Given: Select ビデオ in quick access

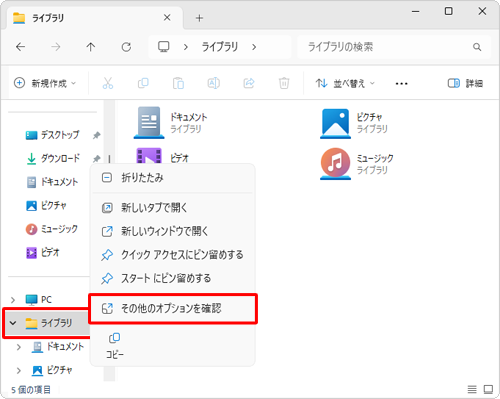Looking at the screenshot, I should tap(43, 253).
